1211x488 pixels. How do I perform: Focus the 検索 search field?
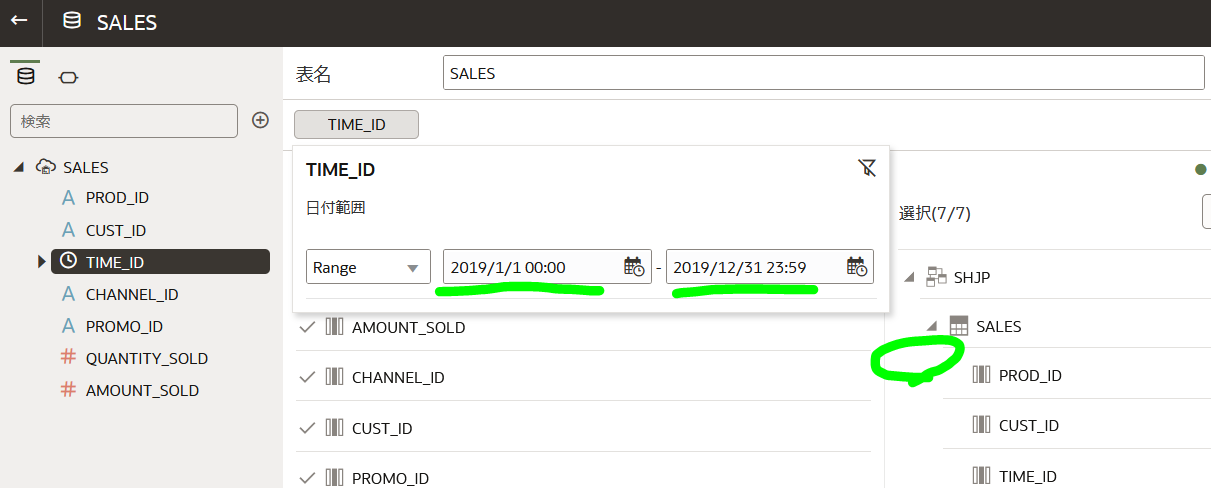click(x=124, y=121)
